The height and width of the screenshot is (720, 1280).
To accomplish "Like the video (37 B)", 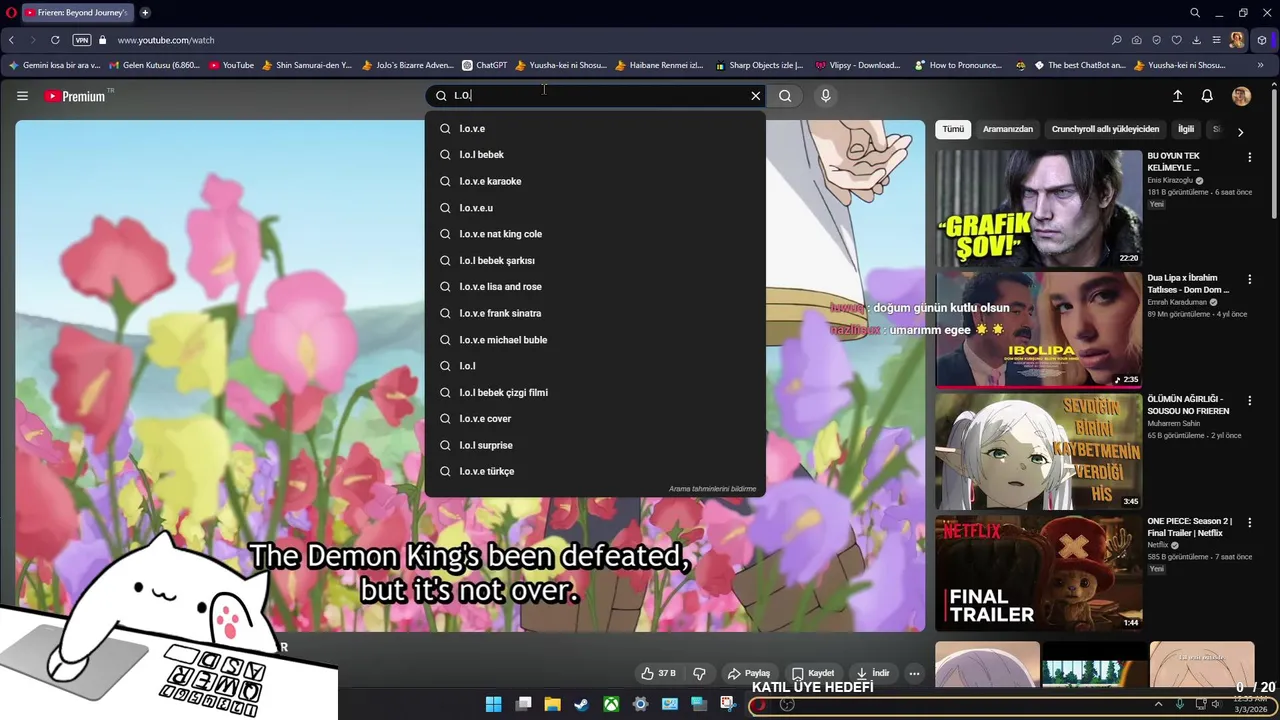I will [x=658, y=673].
